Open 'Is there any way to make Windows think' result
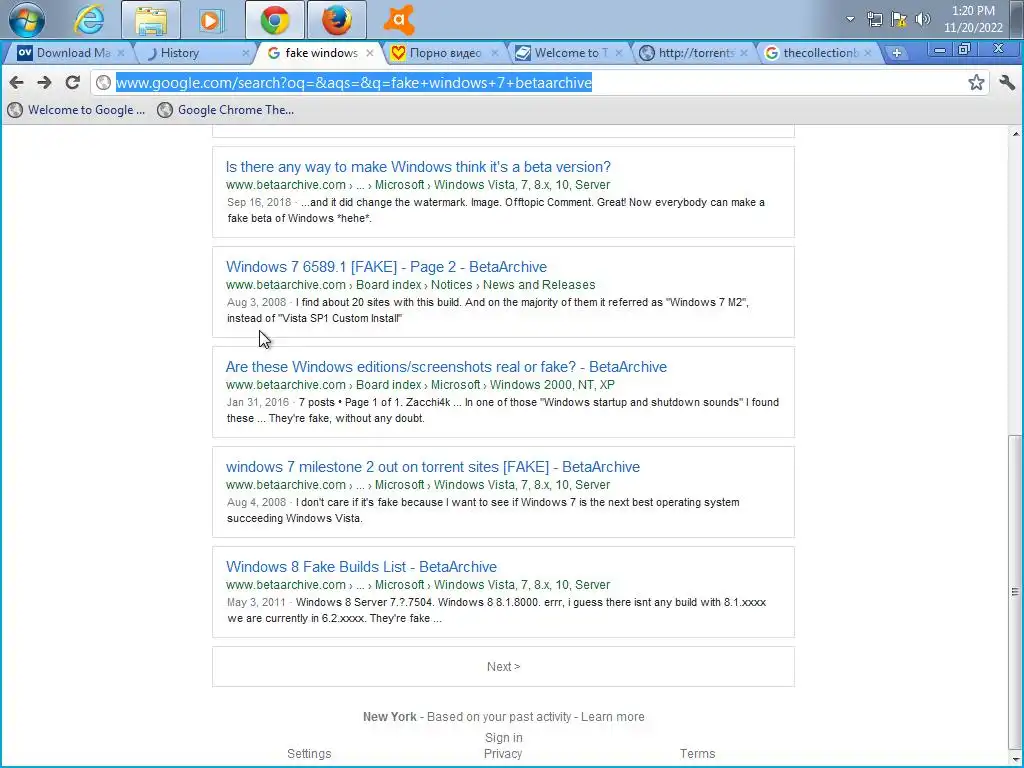 (x=418, y=167)
